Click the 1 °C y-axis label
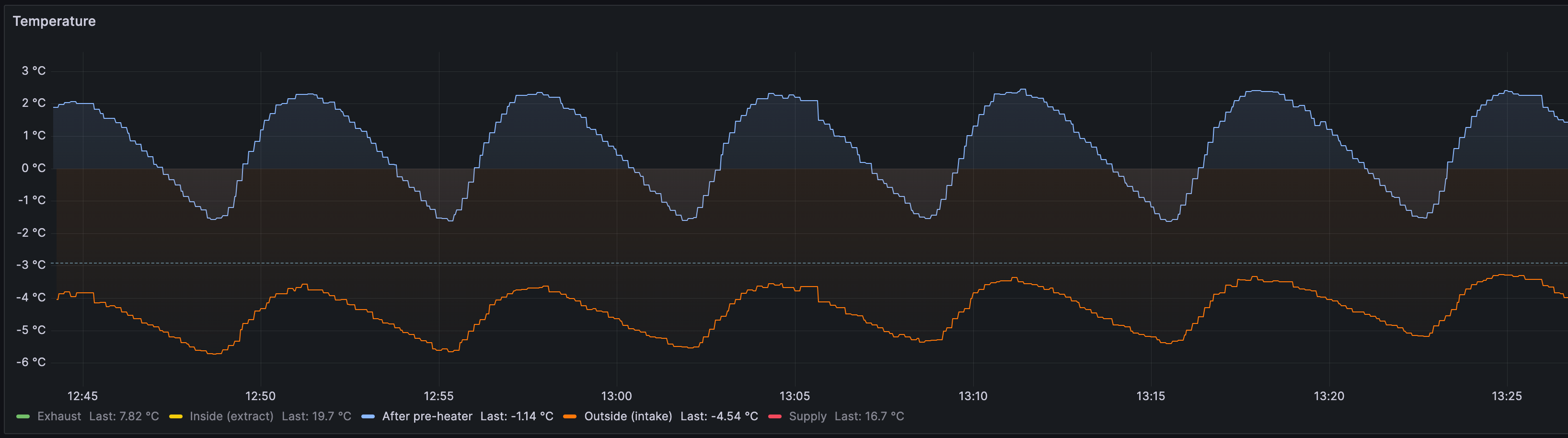The height and width of the screenshot is (438, 1568). pyautogui.click(x=34, y=136)
